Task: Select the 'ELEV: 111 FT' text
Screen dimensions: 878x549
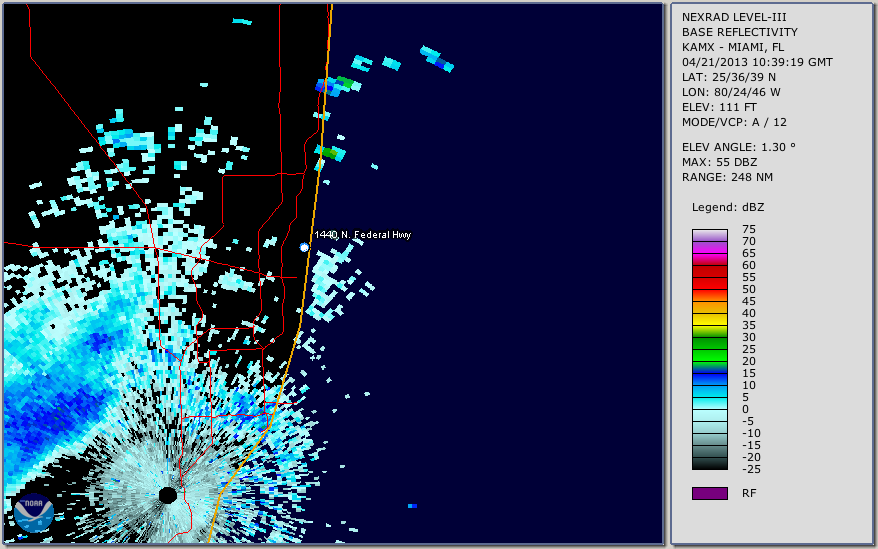Action: [x=719, y=107]
